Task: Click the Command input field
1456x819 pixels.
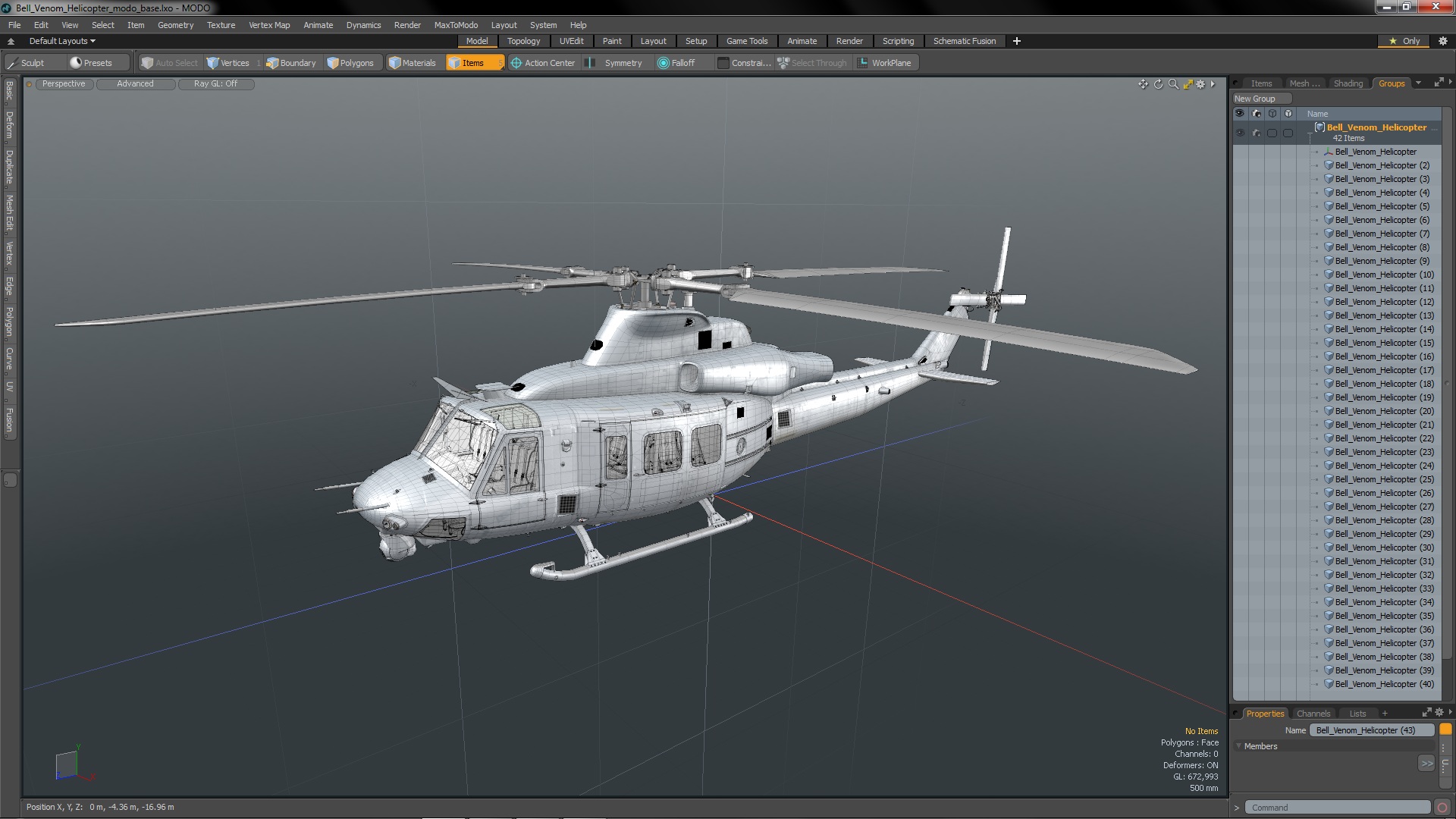Action: [x=1337, y=808]
